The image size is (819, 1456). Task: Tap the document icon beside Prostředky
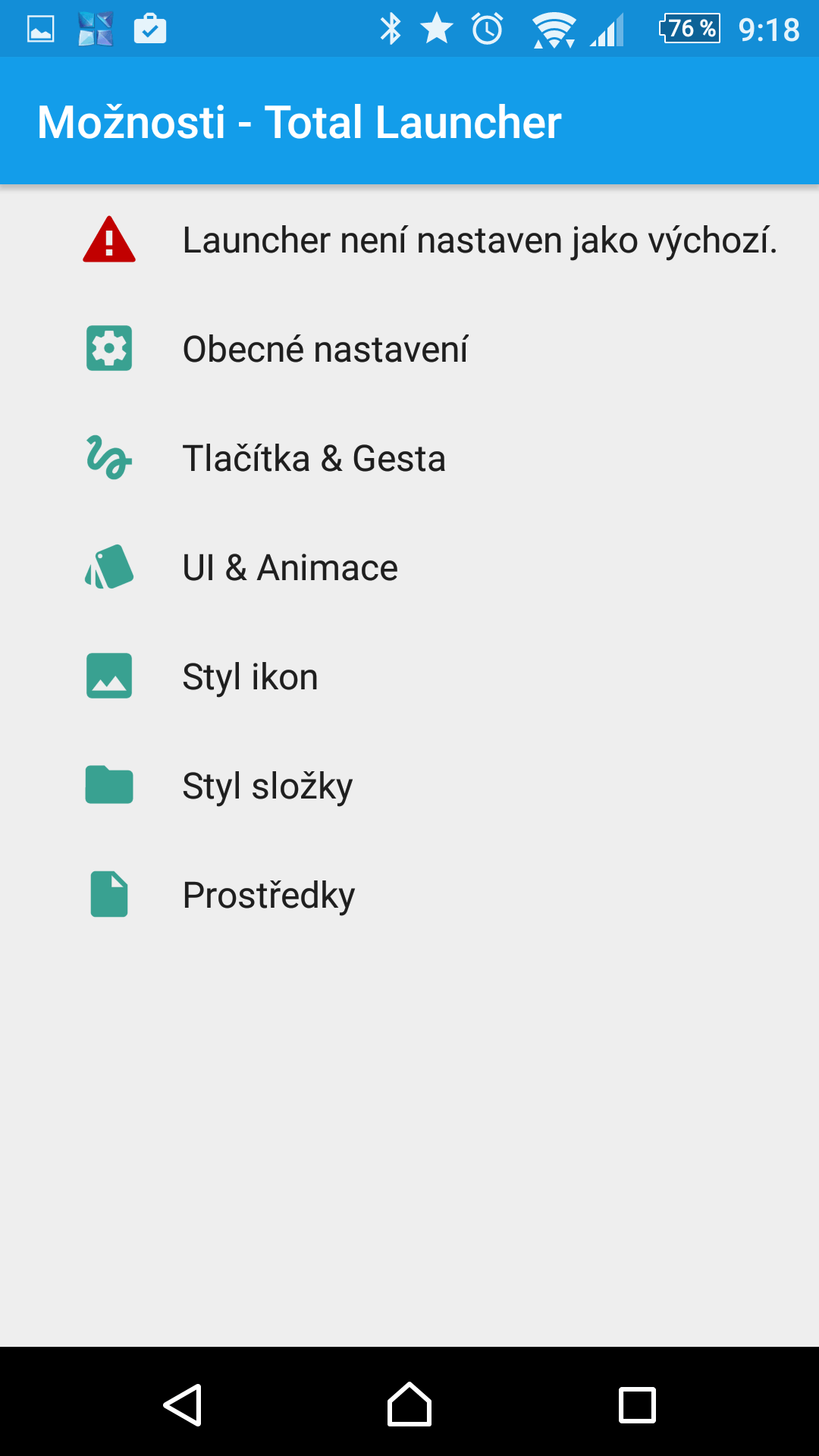pos(109,894)
